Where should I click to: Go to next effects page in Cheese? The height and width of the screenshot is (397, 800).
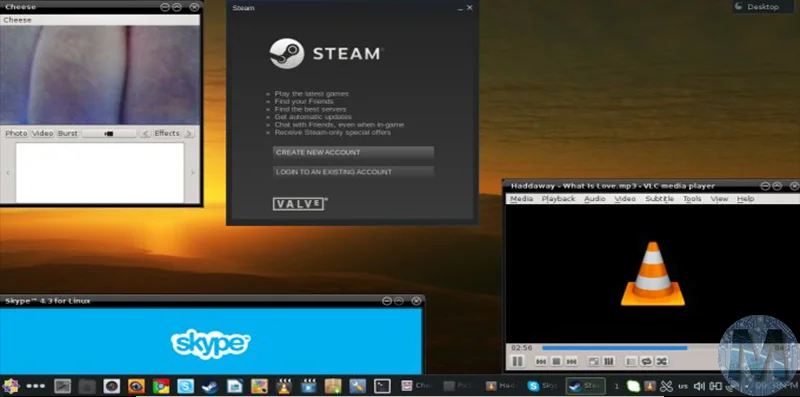click(x=189, y=133)
